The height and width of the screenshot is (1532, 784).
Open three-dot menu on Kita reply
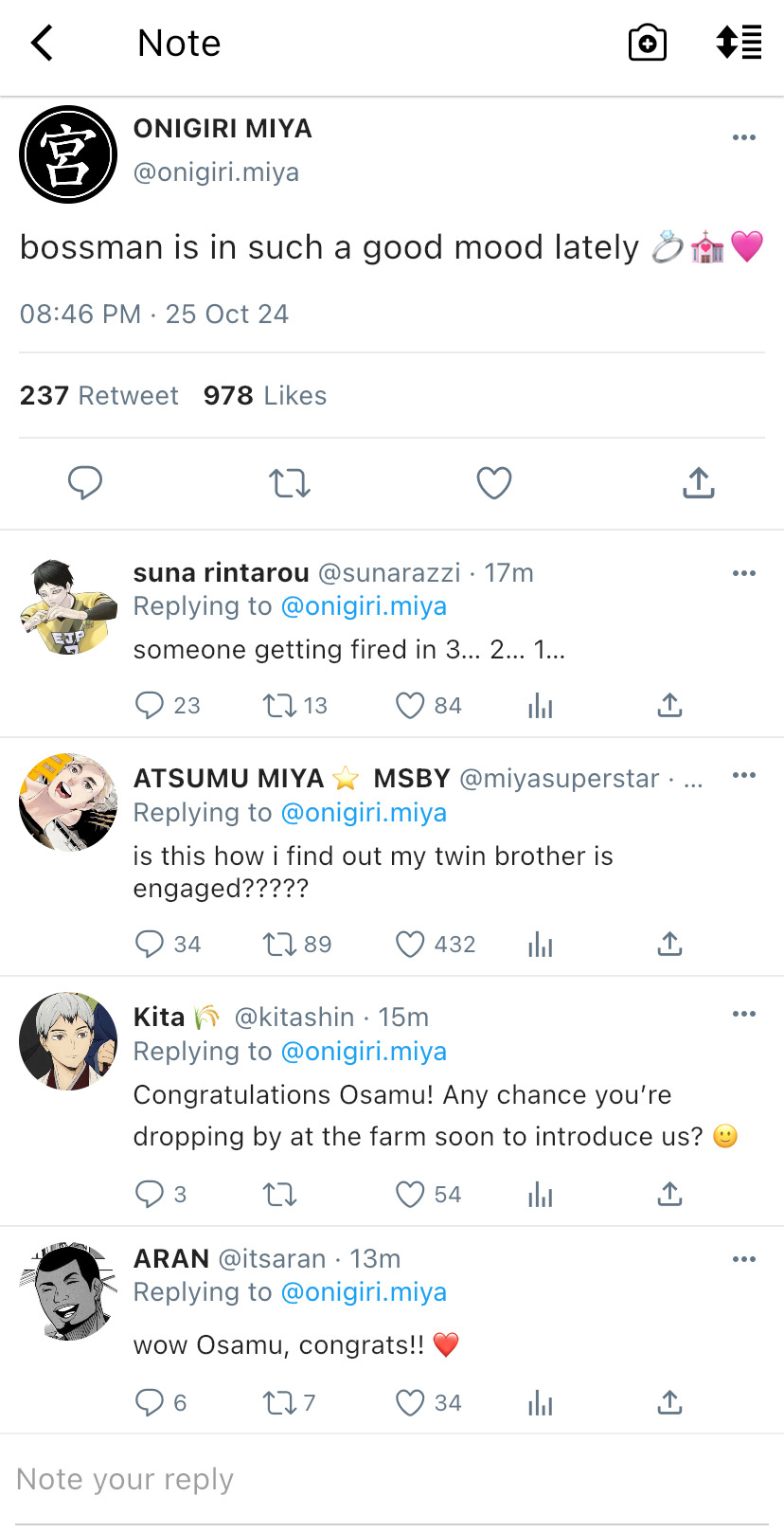coord(744,1014)
